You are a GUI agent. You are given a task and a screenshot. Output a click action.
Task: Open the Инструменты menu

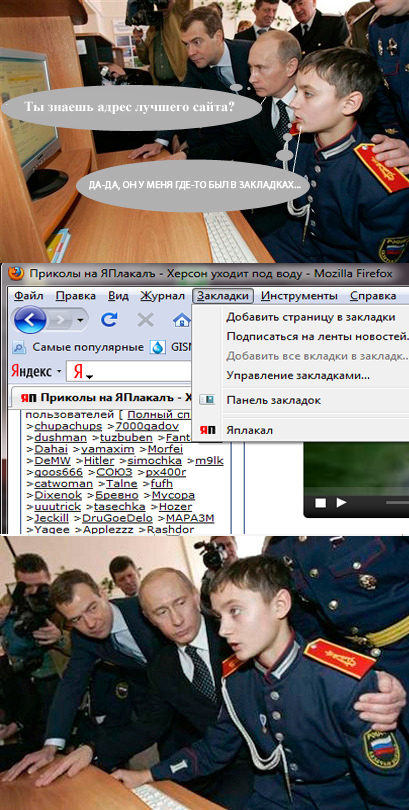pyautogui.click(x=299, y=296)
